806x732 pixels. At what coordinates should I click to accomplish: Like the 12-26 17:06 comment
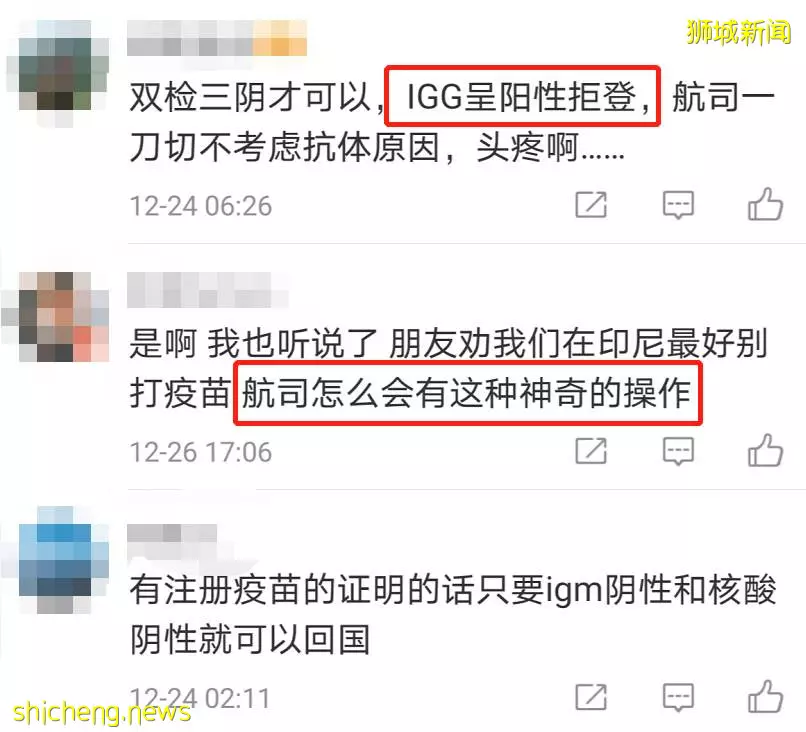point(765,450)
